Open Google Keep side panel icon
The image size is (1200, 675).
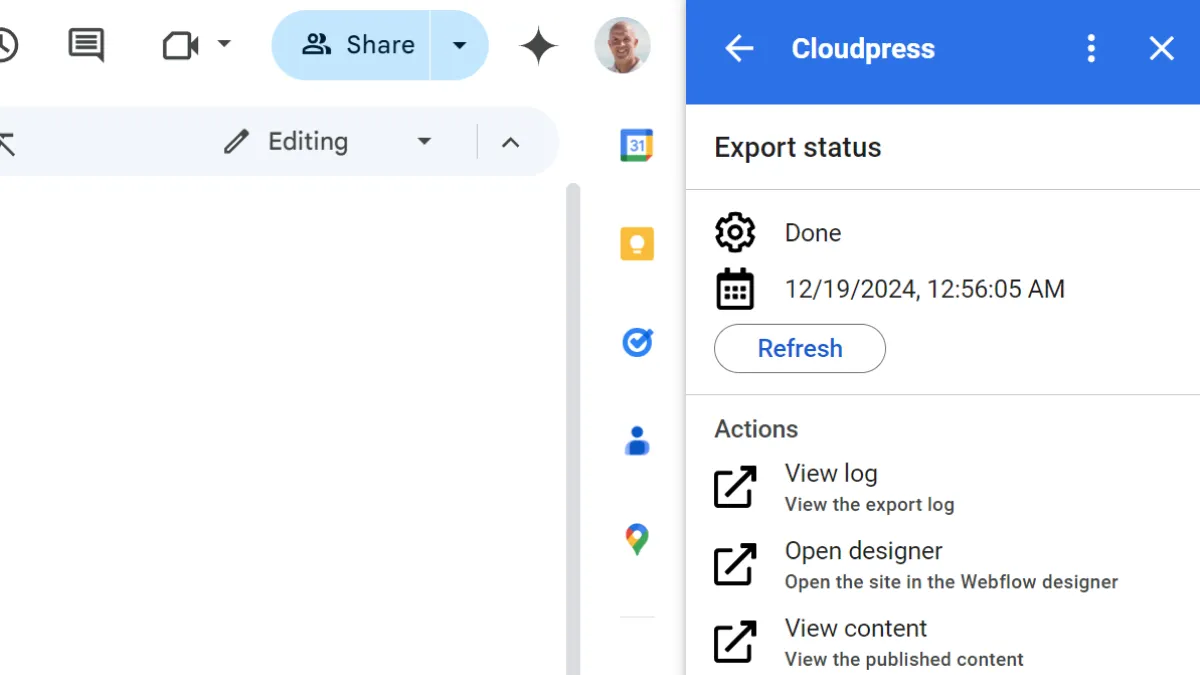[x=637, y=244]
